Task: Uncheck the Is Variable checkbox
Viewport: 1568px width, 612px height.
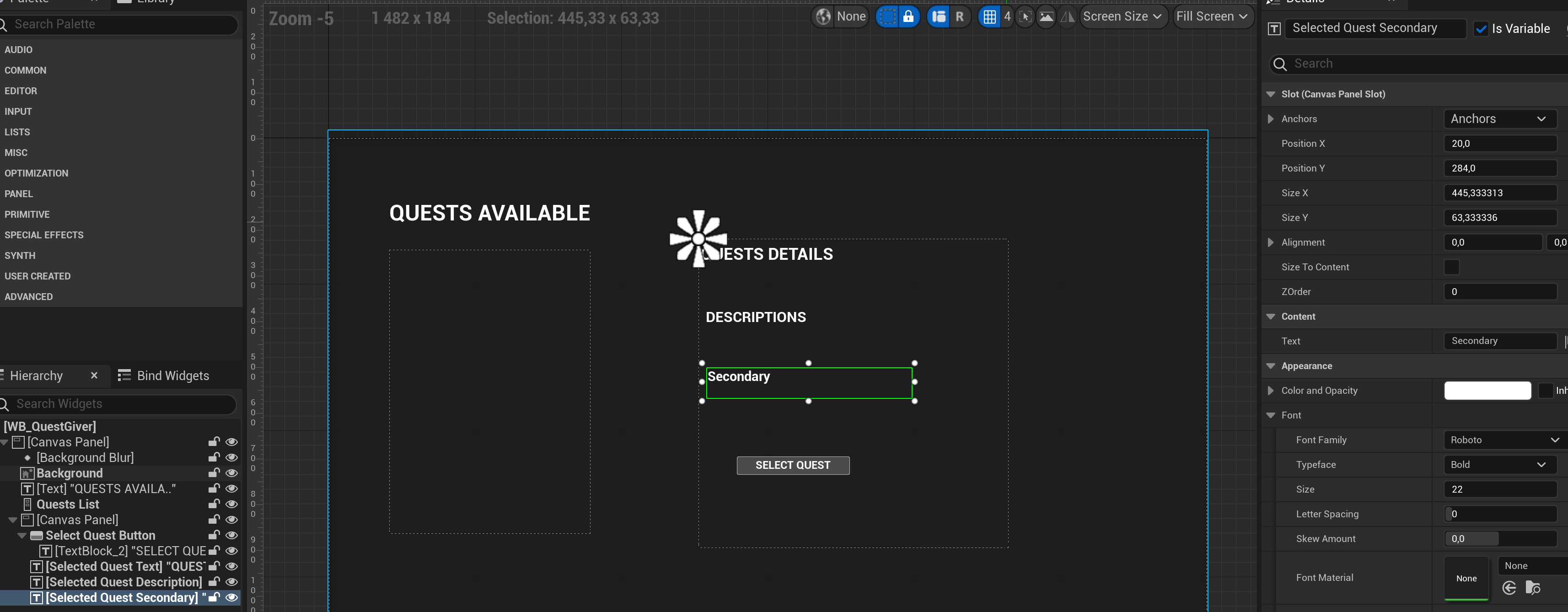Action: tap(1481, 29)
